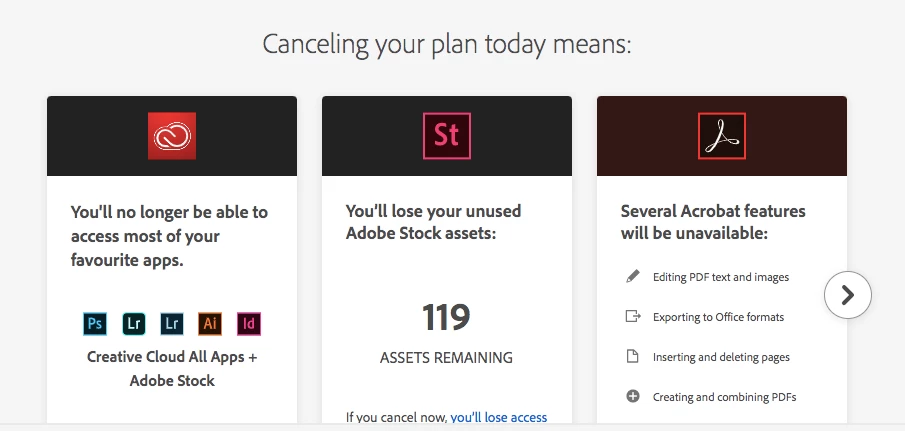Advance carousel with the right chevron arrow

[x=847, y=295]
